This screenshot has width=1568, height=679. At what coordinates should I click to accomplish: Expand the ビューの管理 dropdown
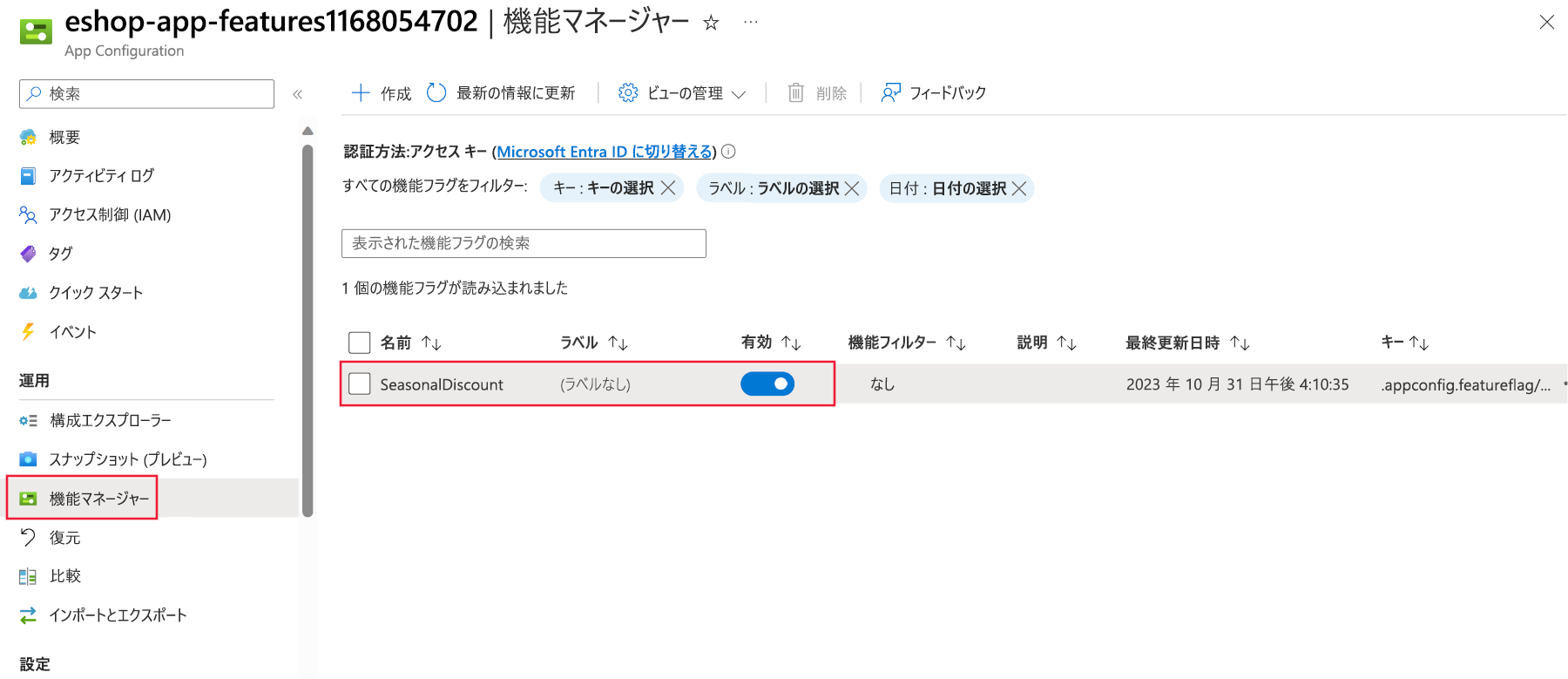coord(682,93)
